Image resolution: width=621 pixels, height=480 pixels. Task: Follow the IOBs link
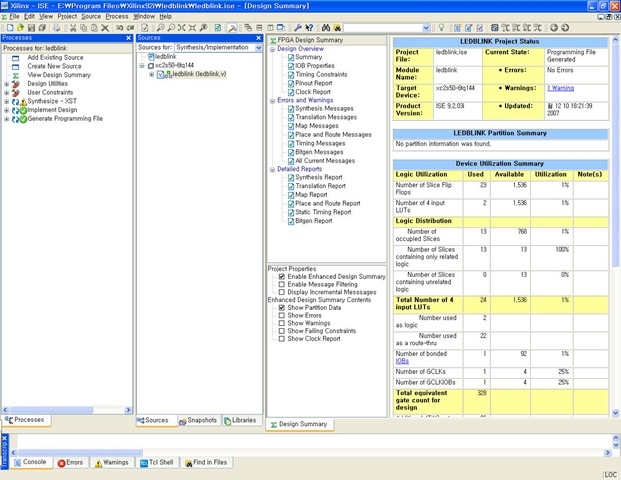coord(402,361)
